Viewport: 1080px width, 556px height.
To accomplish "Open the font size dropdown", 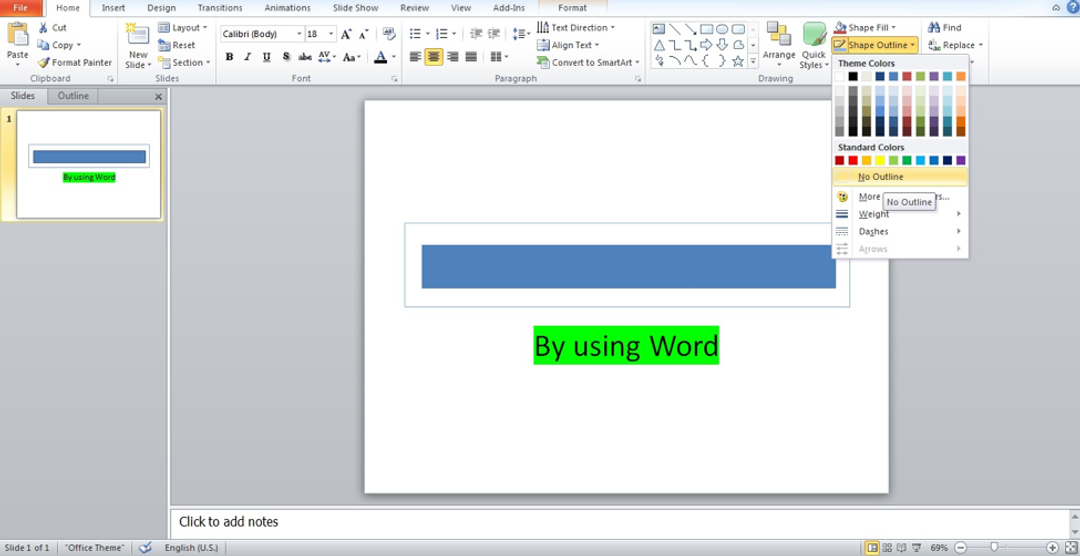I will (332, 34).
